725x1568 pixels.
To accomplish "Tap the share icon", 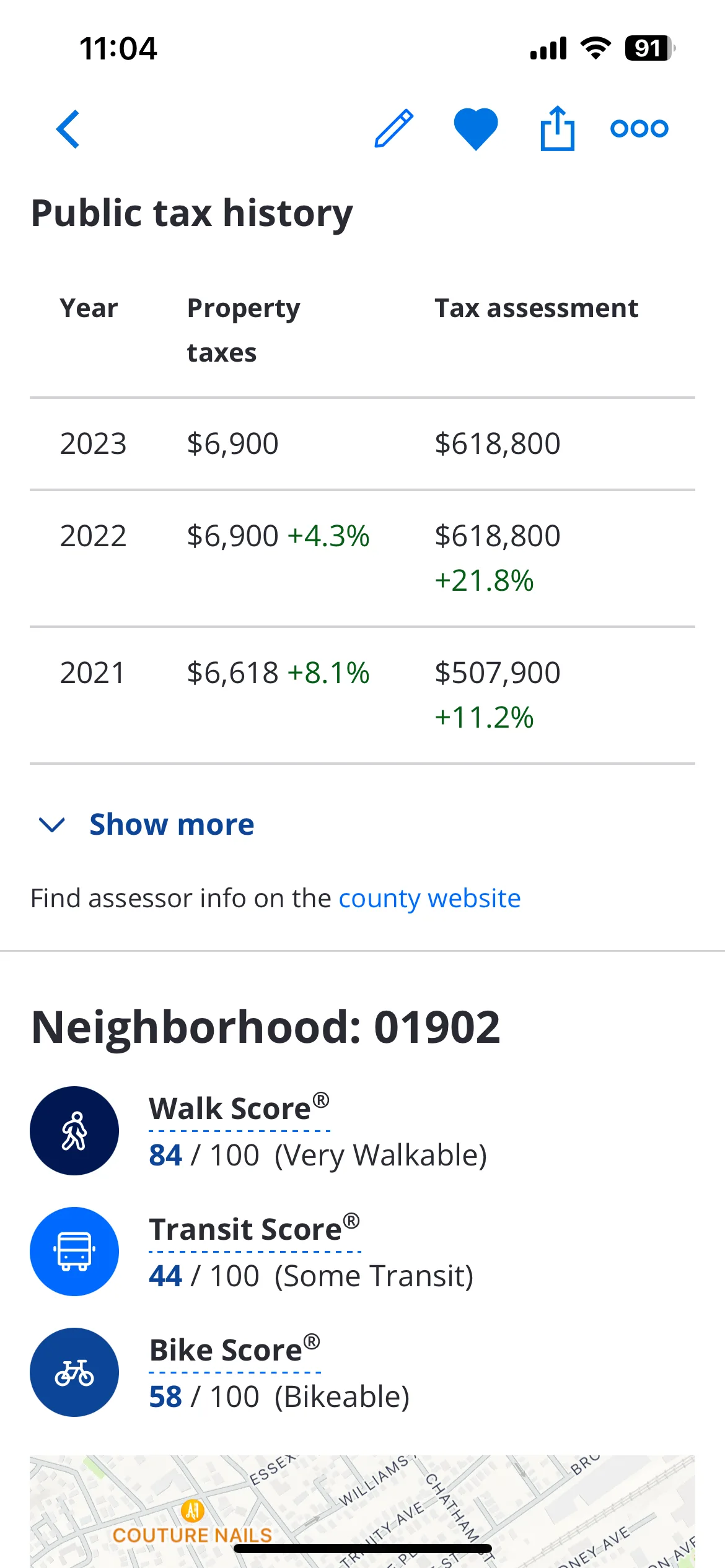I will click(x=557, y=128).
